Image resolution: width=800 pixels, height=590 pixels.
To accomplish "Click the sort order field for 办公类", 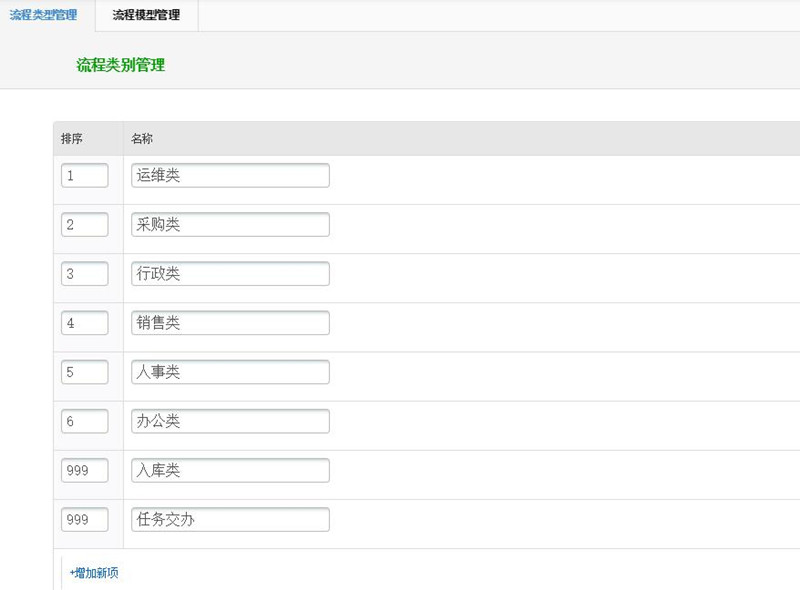I will point(85,420).
